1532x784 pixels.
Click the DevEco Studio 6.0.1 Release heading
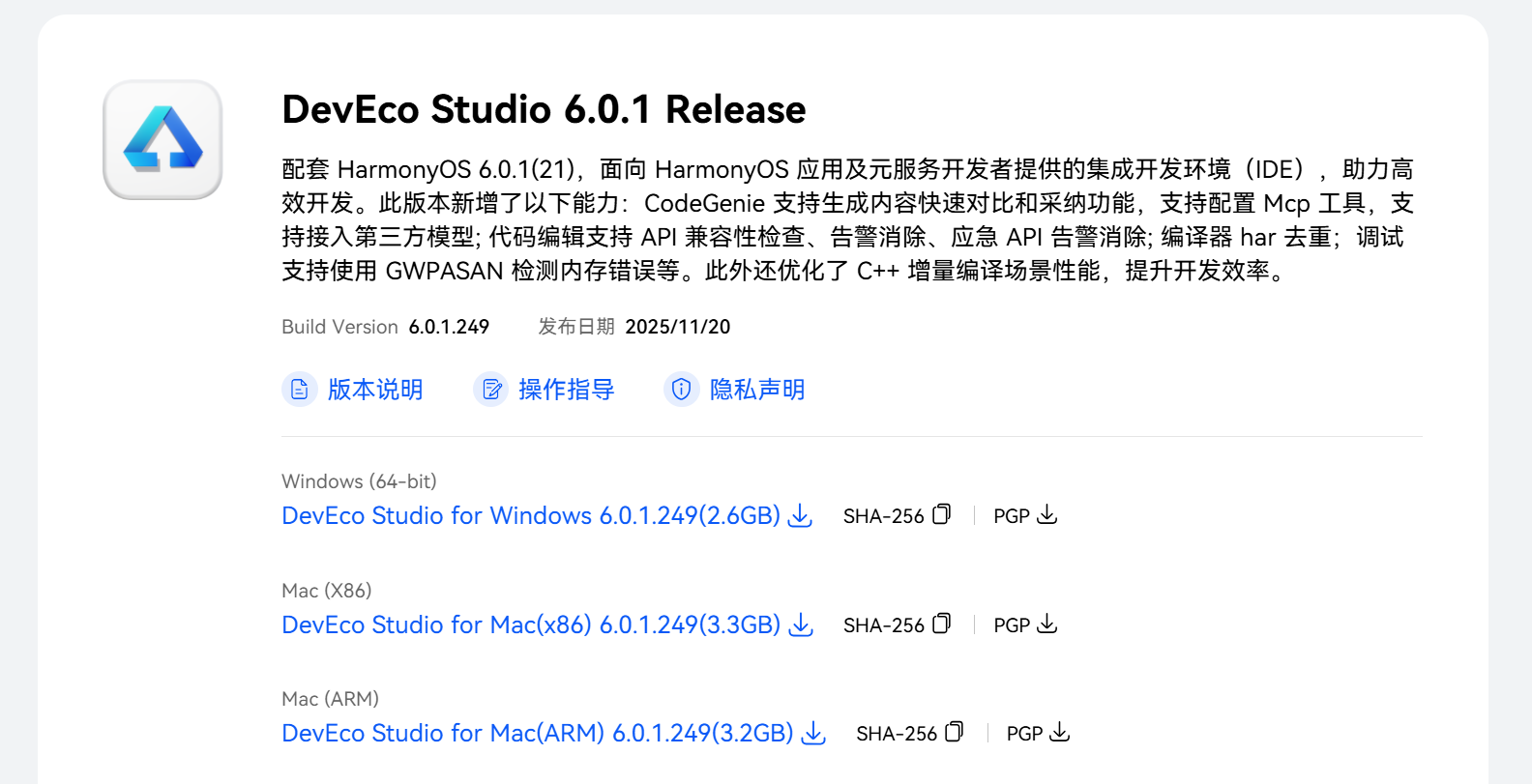tap(544, 109)
